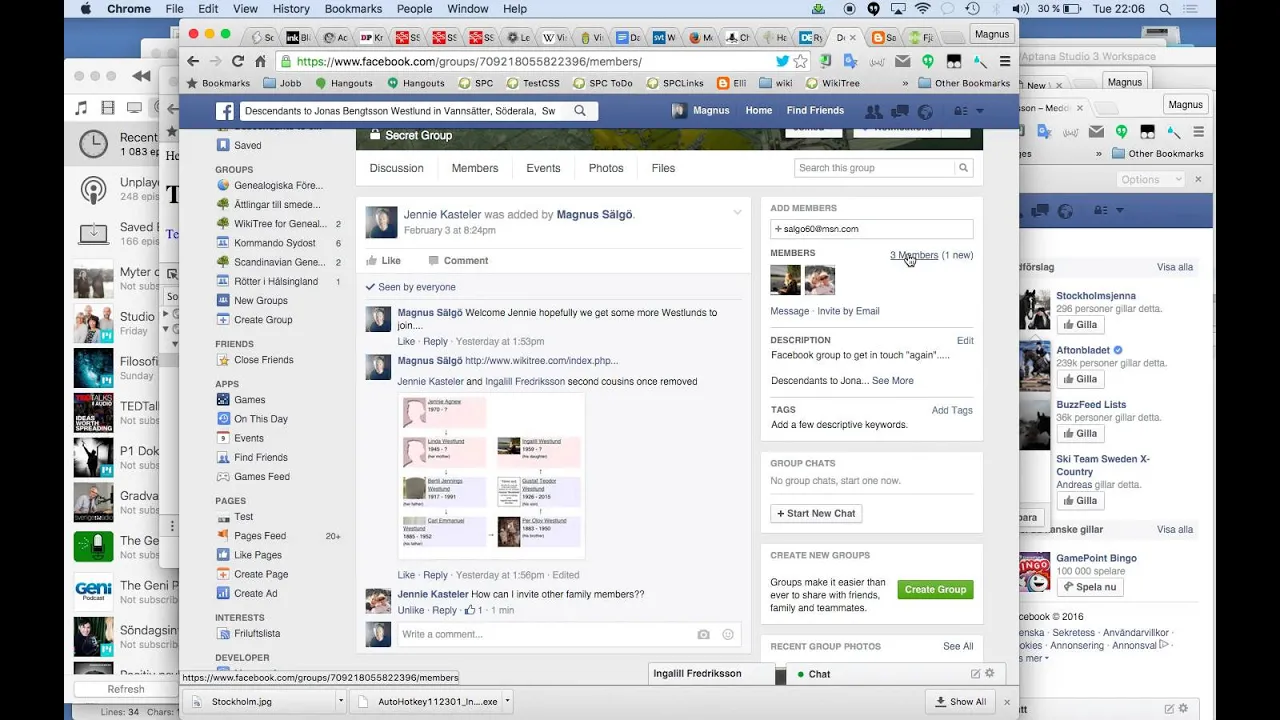Image resolution: width=1280 pixels, height=720 pixels.
Task: Click the Write a comment field
Action: pos(545,634)
